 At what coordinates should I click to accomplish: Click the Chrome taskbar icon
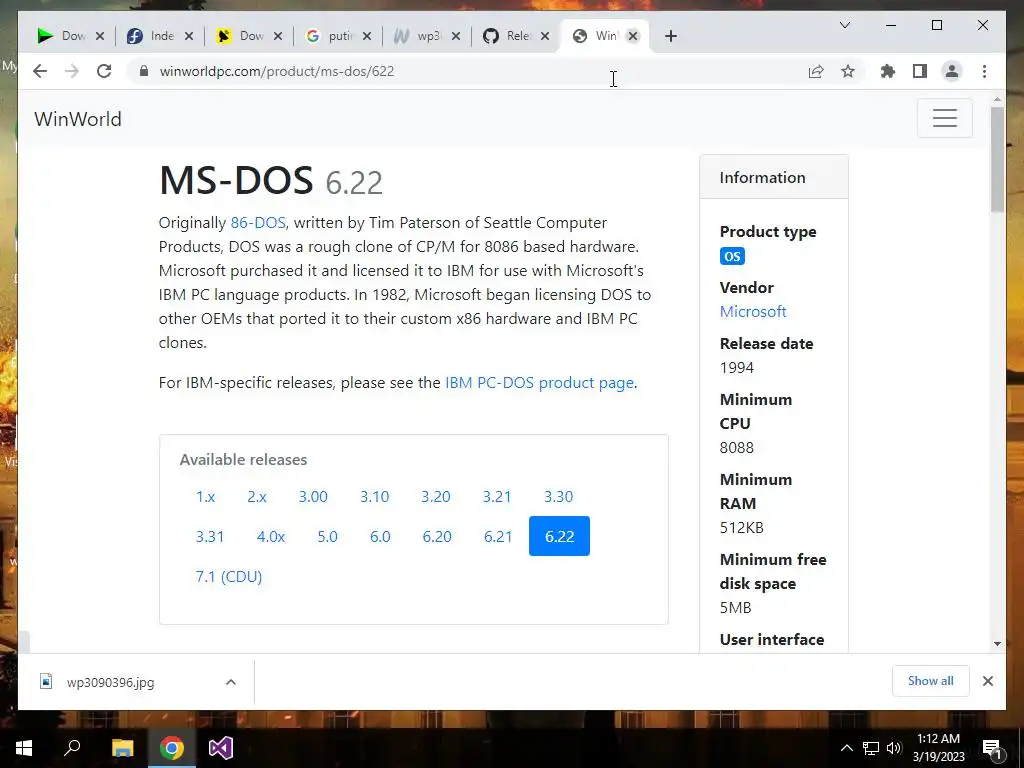[172, 748]
